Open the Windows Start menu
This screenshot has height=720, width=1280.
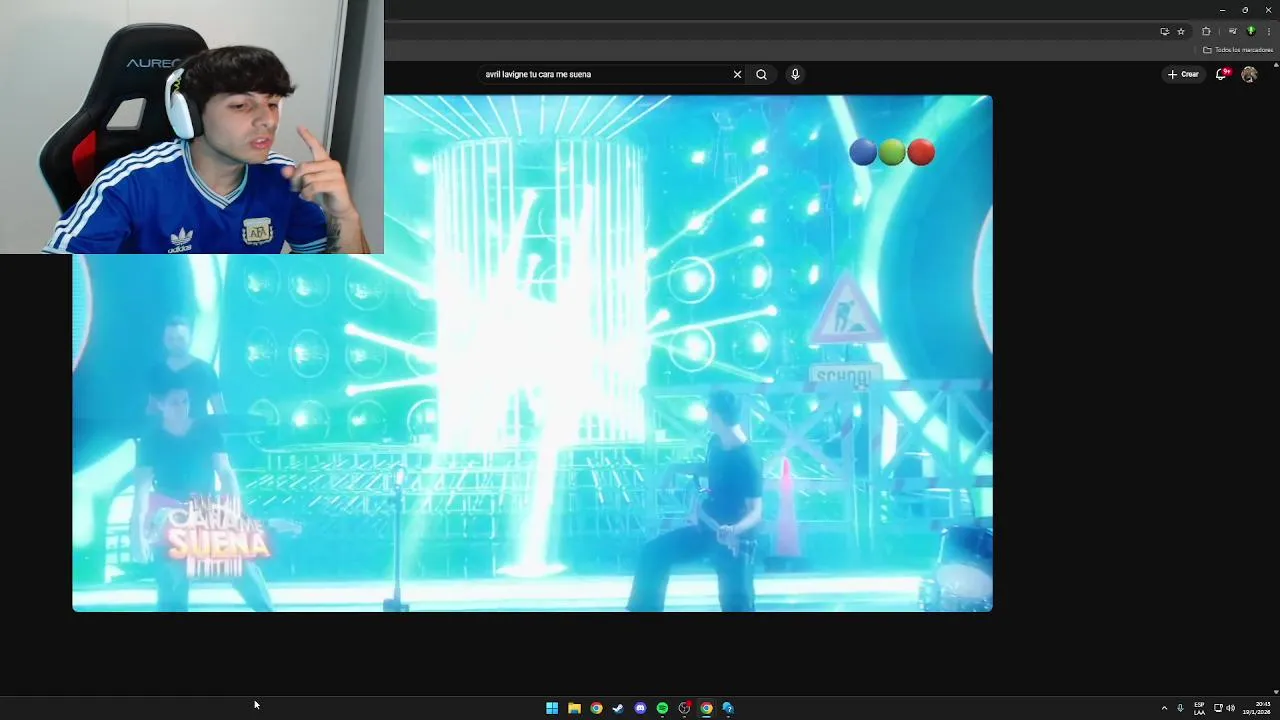(552, 708)
